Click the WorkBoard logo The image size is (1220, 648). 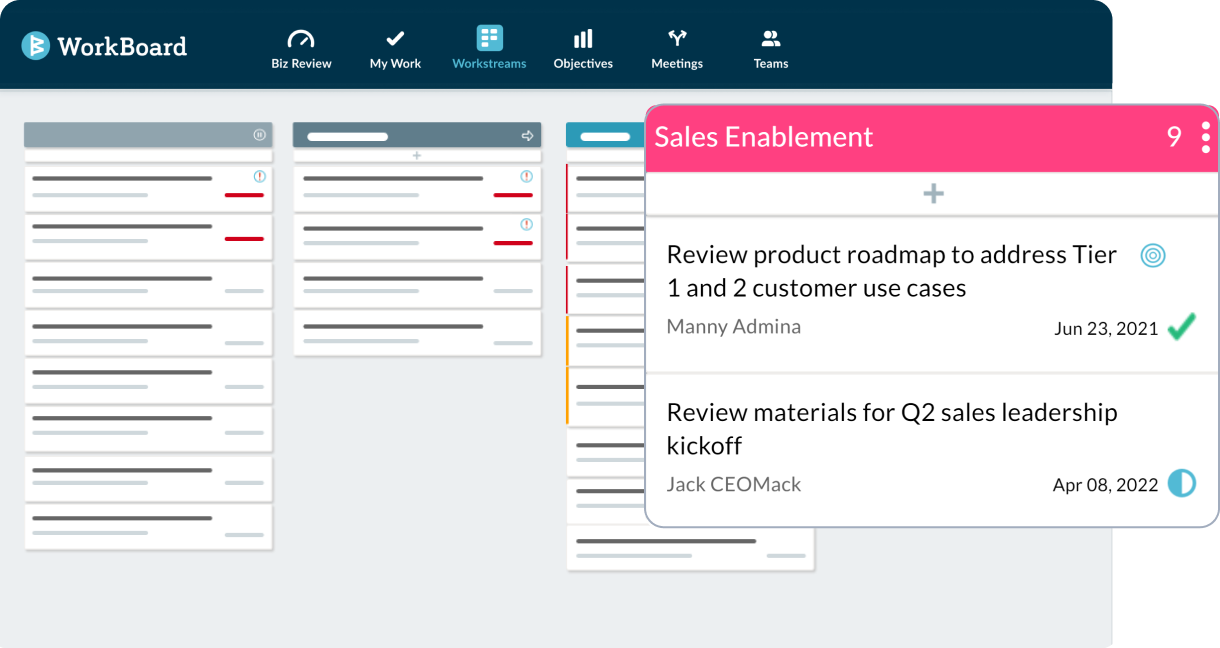coord(104,45)
